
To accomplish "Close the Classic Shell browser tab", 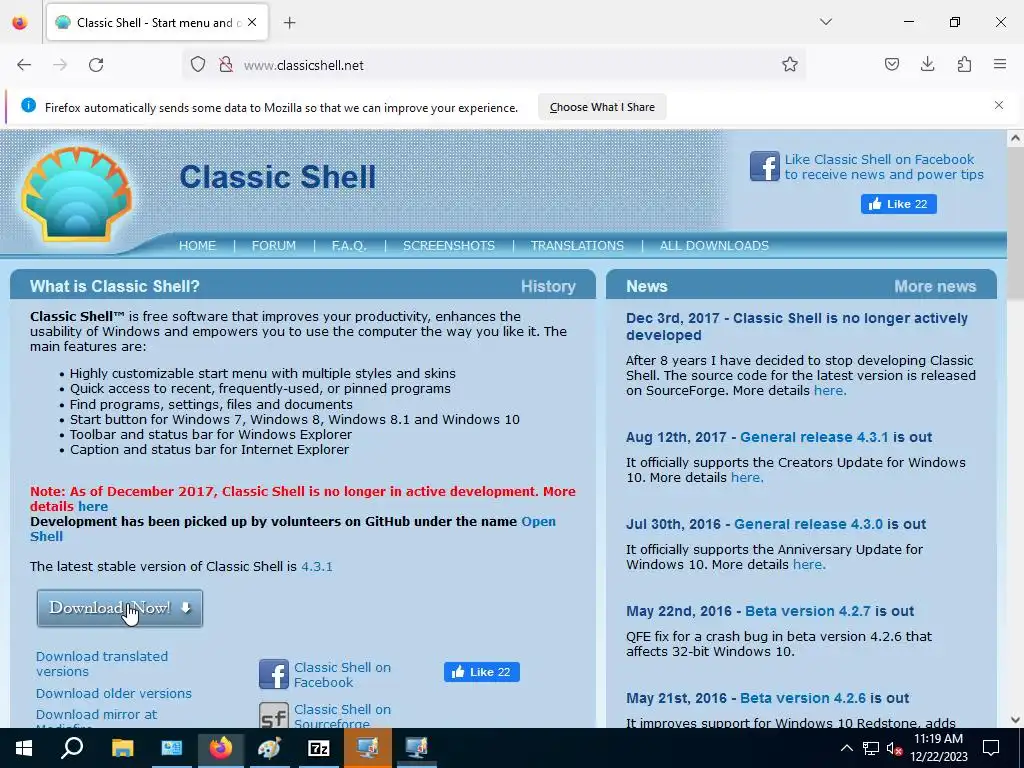I will coord(252,22).
